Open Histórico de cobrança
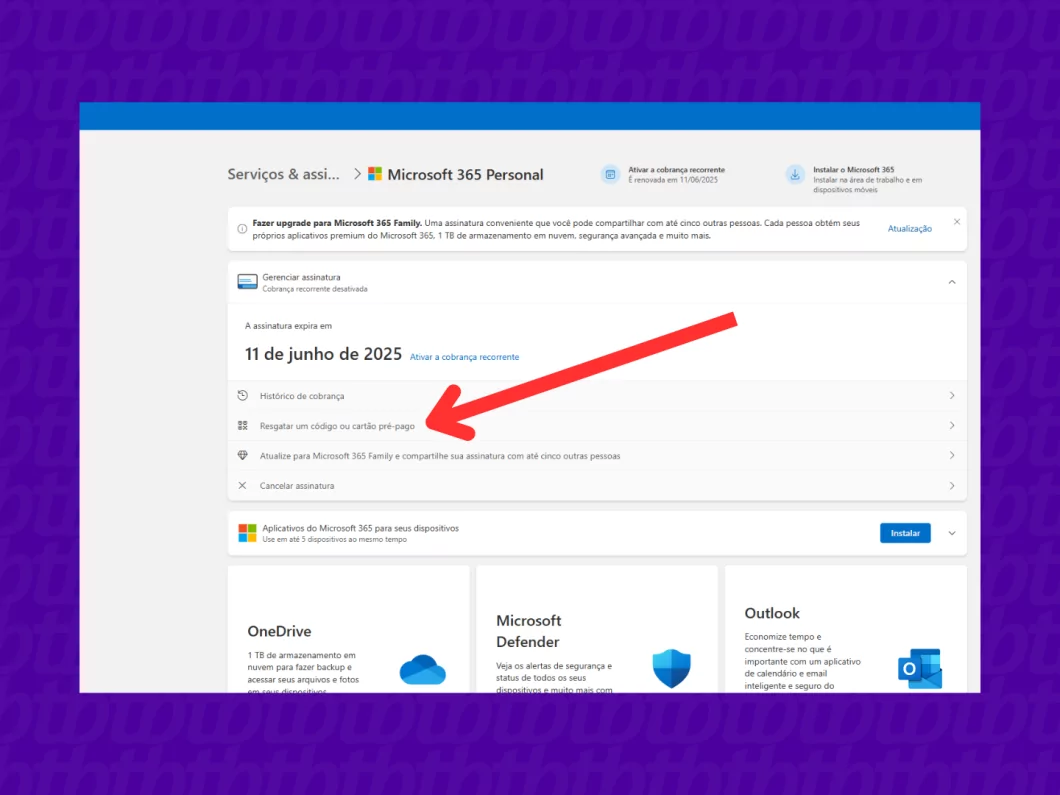Image resolution: width=1060 pixels, height=795 pixels. [597, 395]
